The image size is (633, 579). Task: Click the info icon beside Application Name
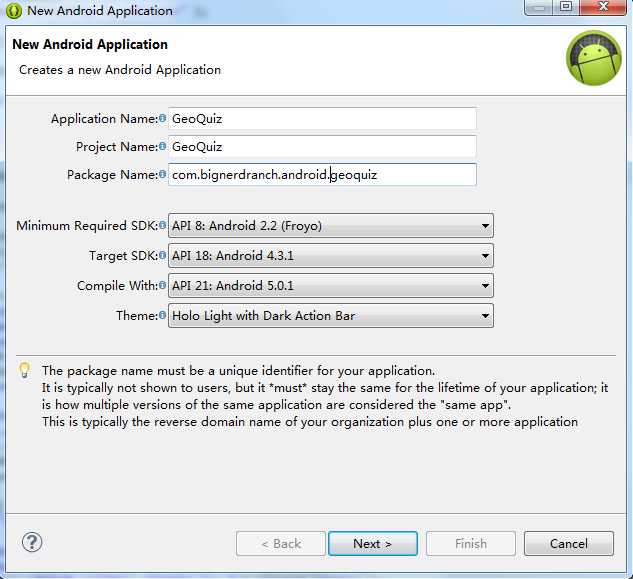(162, 118)
